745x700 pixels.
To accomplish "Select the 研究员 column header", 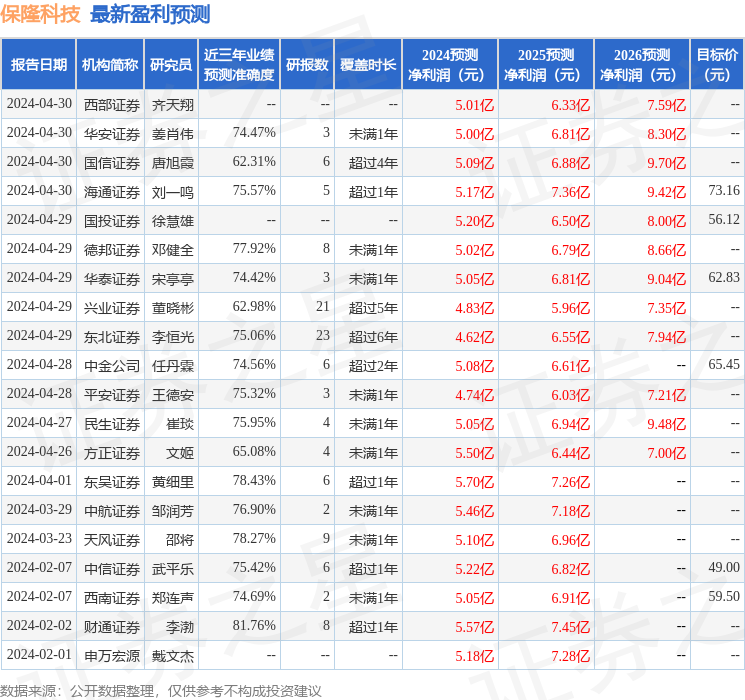I will (x=171, y=65).
